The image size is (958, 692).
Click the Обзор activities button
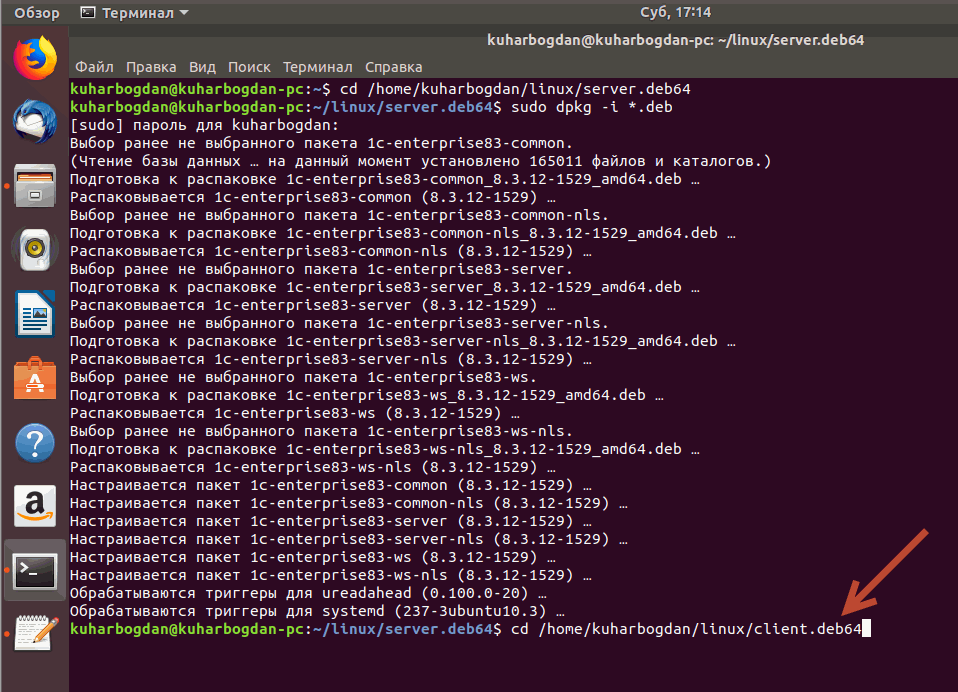pyautogui.click(x=36, y=13)
